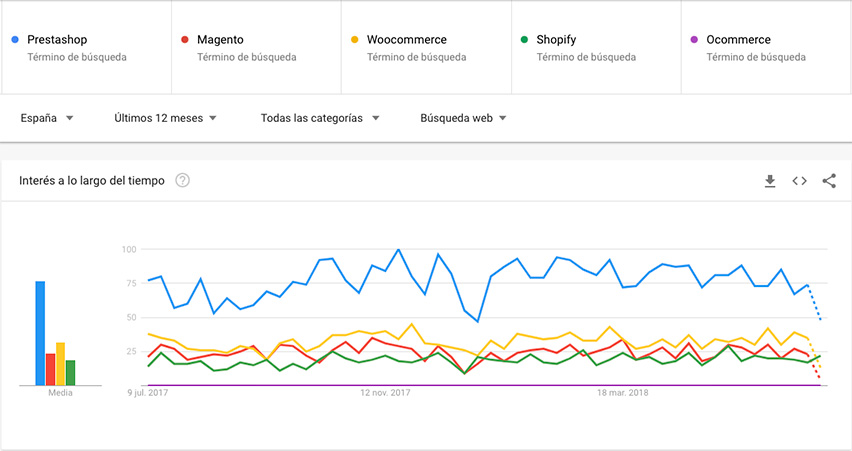Click the red Magento color dot

pyautogui.click(x=185, y=40)
